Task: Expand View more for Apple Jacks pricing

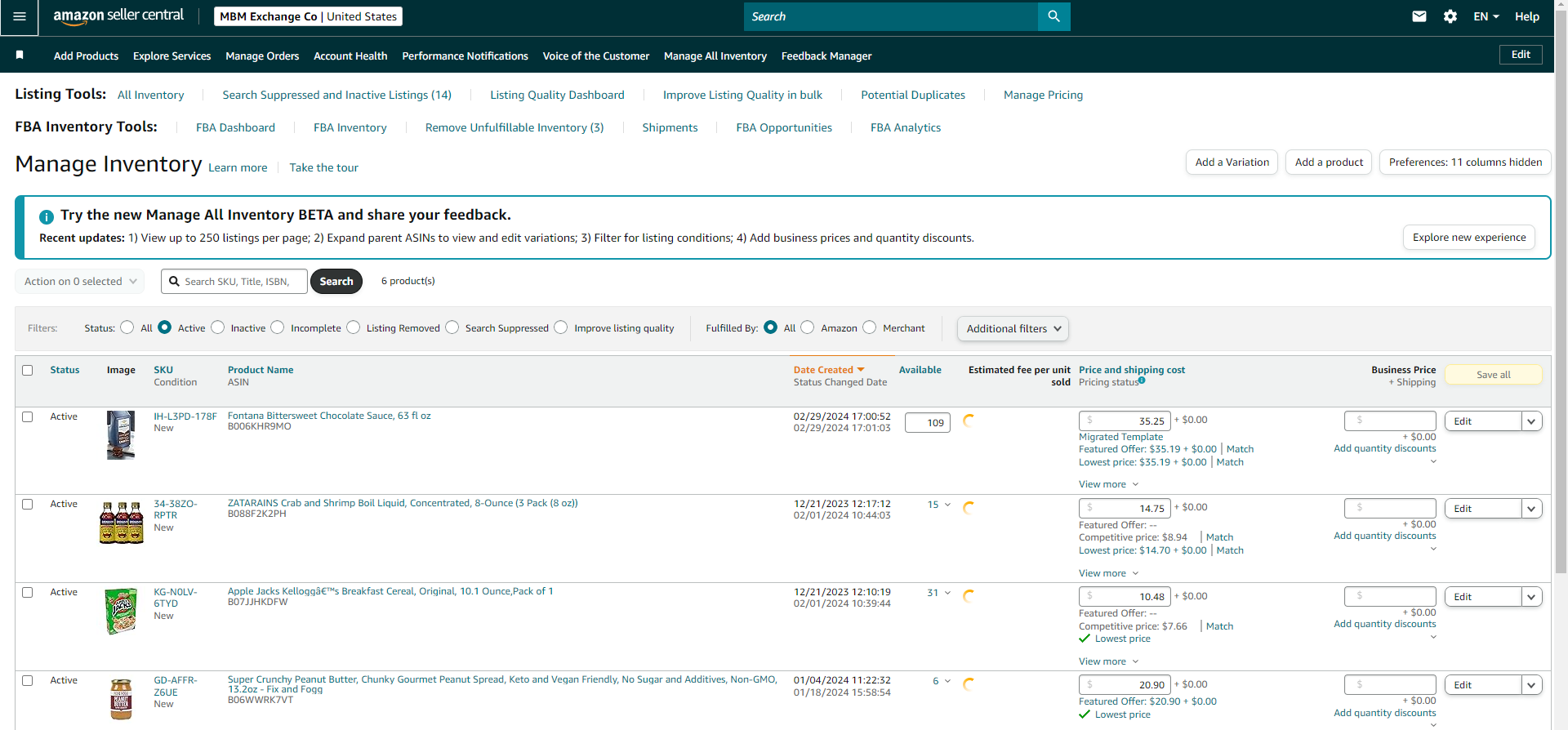Action: pos(1108,661)
